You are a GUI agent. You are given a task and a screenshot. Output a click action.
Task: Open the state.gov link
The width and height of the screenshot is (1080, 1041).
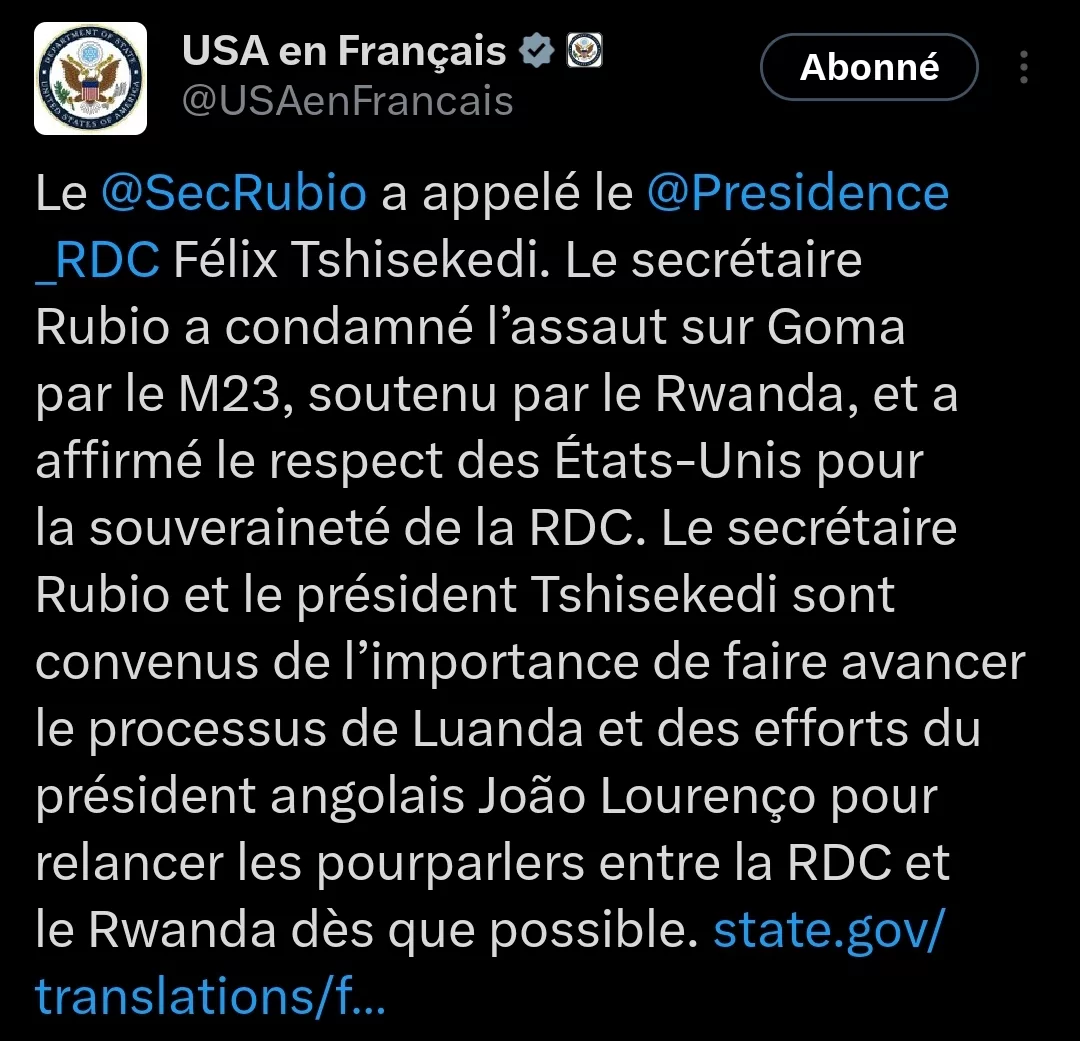point(828,931)
